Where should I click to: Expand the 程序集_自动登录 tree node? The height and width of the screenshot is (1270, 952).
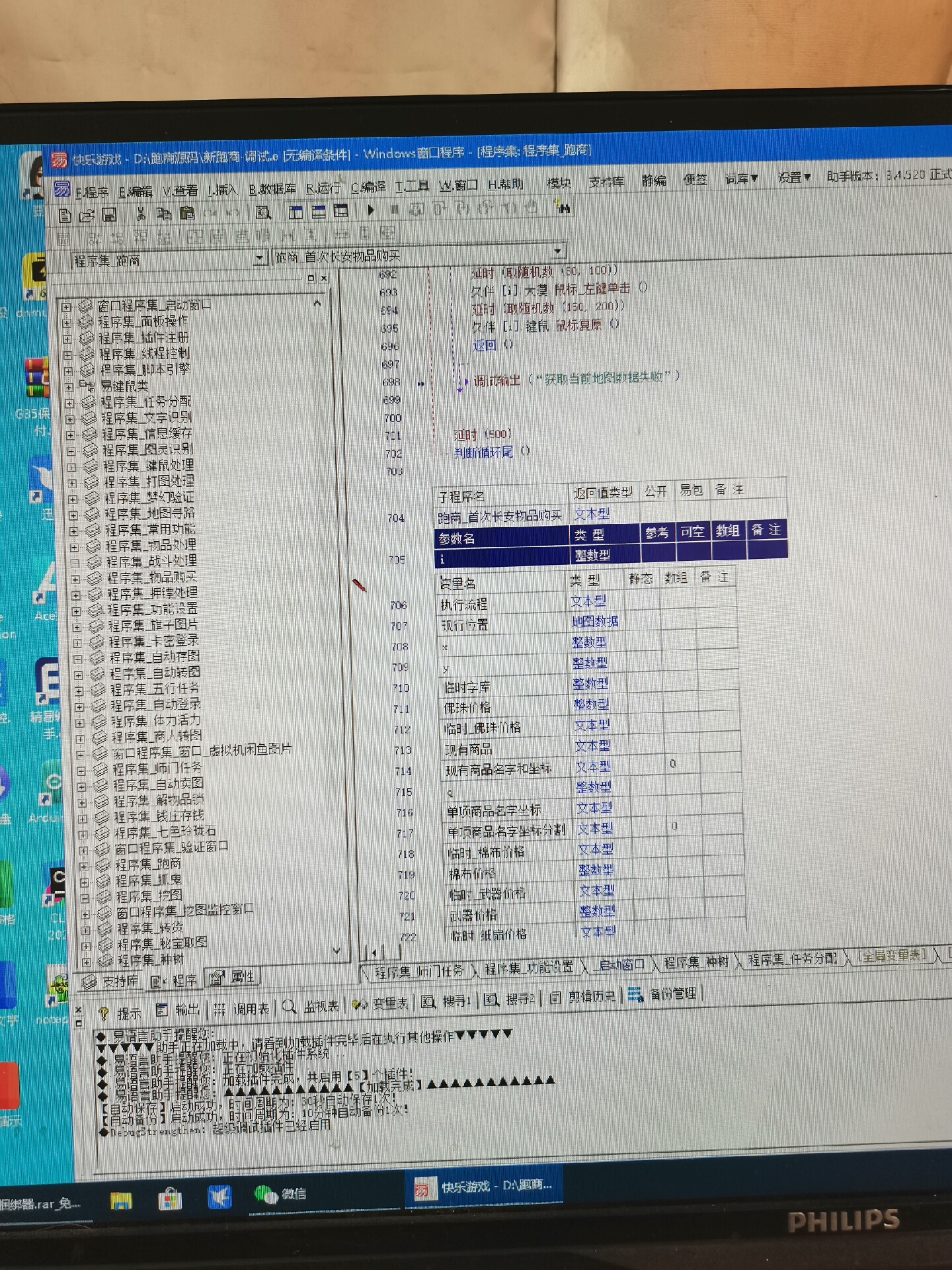pyautogui.click(x=79, y=706)
